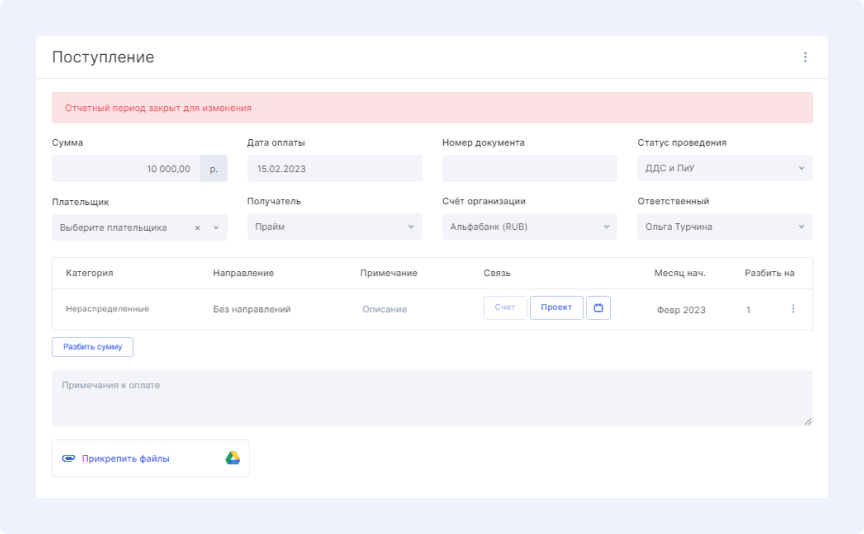Click the Дата оплаты field

[334, 169]
